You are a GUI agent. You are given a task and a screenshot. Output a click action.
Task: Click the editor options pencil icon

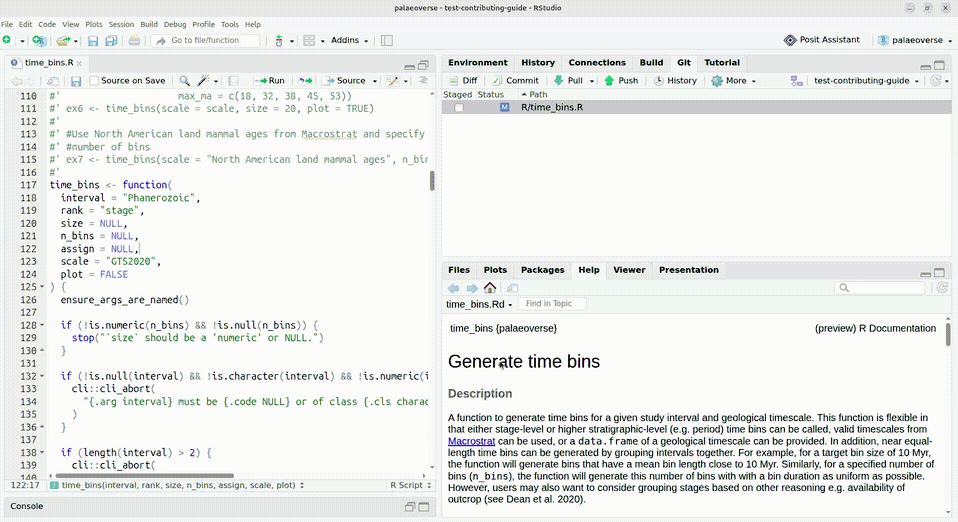pos(393,81)
